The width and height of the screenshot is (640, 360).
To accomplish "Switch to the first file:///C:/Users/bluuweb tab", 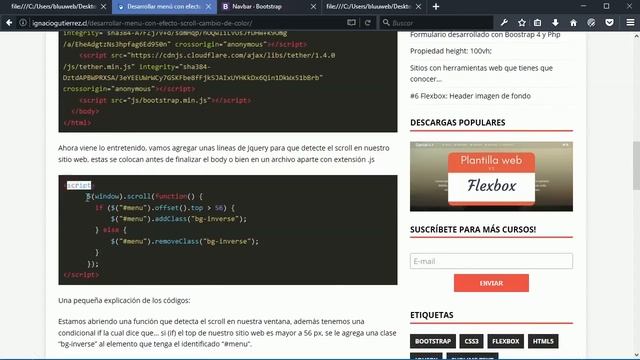I will pos(56,7).
